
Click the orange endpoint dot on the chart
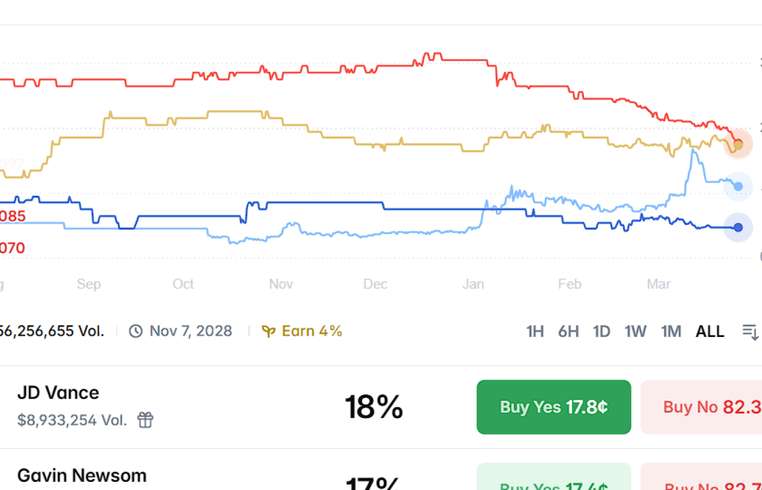pyautogui.click(x=738, y=145)
